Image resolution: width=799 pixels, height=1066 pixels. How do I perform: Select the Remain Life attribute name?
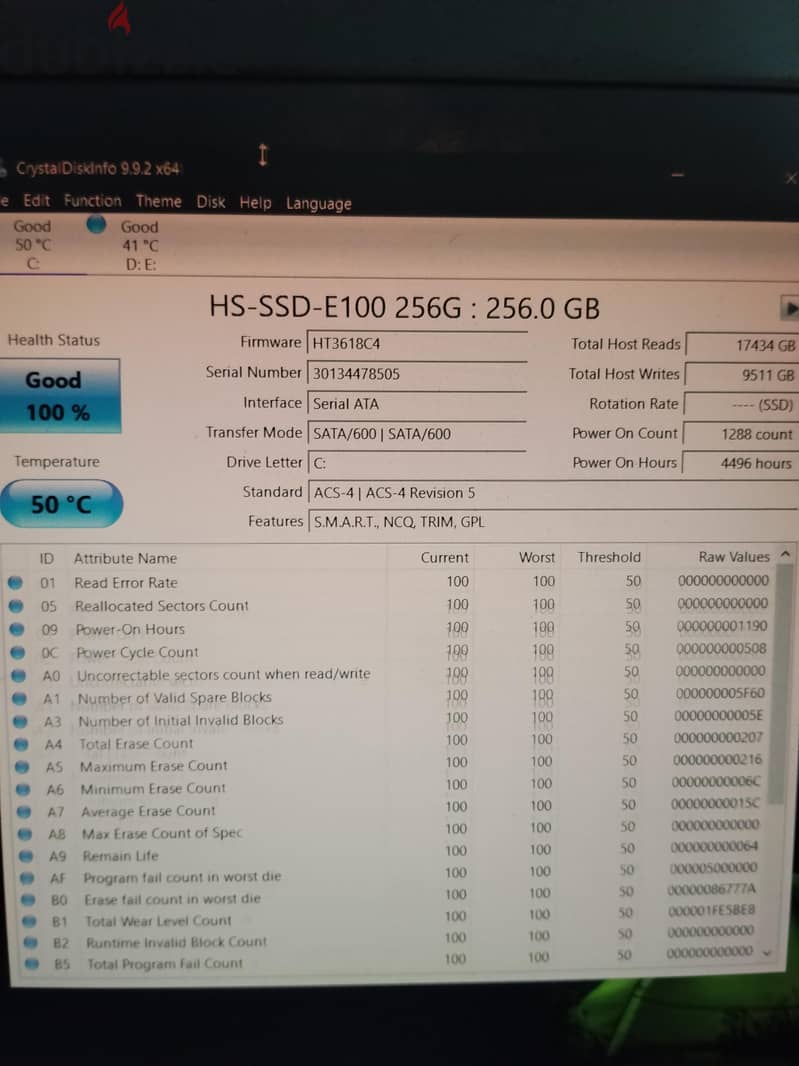tap(120, 856)
